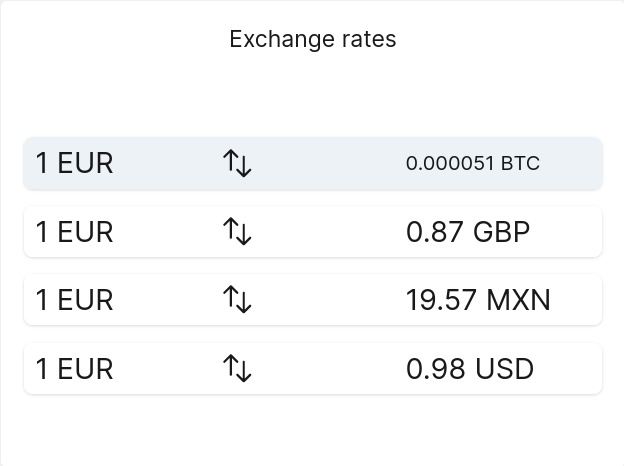
Task: Select the 0.98 rate amount
Action: (435, 369)
